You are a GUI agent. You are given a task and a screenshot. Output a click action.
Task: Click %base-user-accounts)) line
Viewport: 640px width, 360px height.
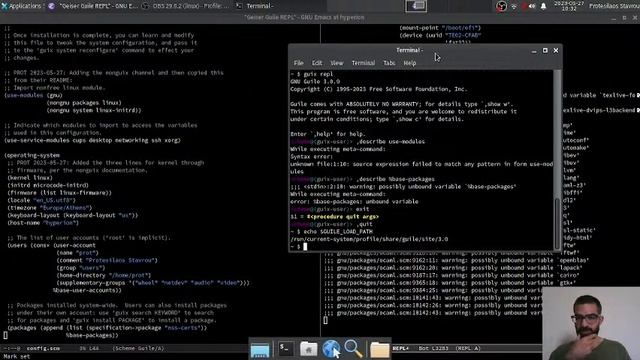87,290
